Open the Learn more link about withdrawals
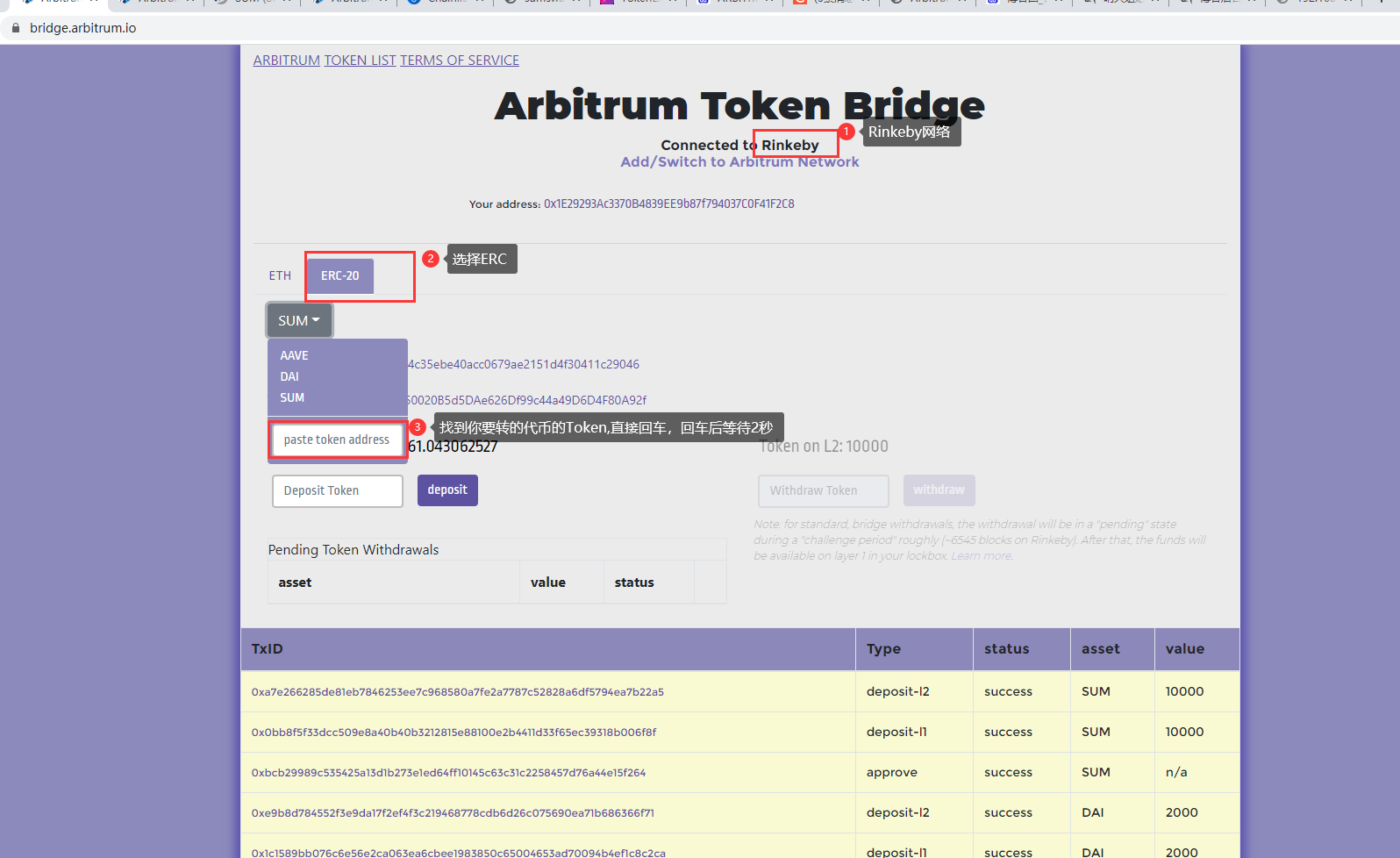1400x858 pixels. (x=982, y=556)
